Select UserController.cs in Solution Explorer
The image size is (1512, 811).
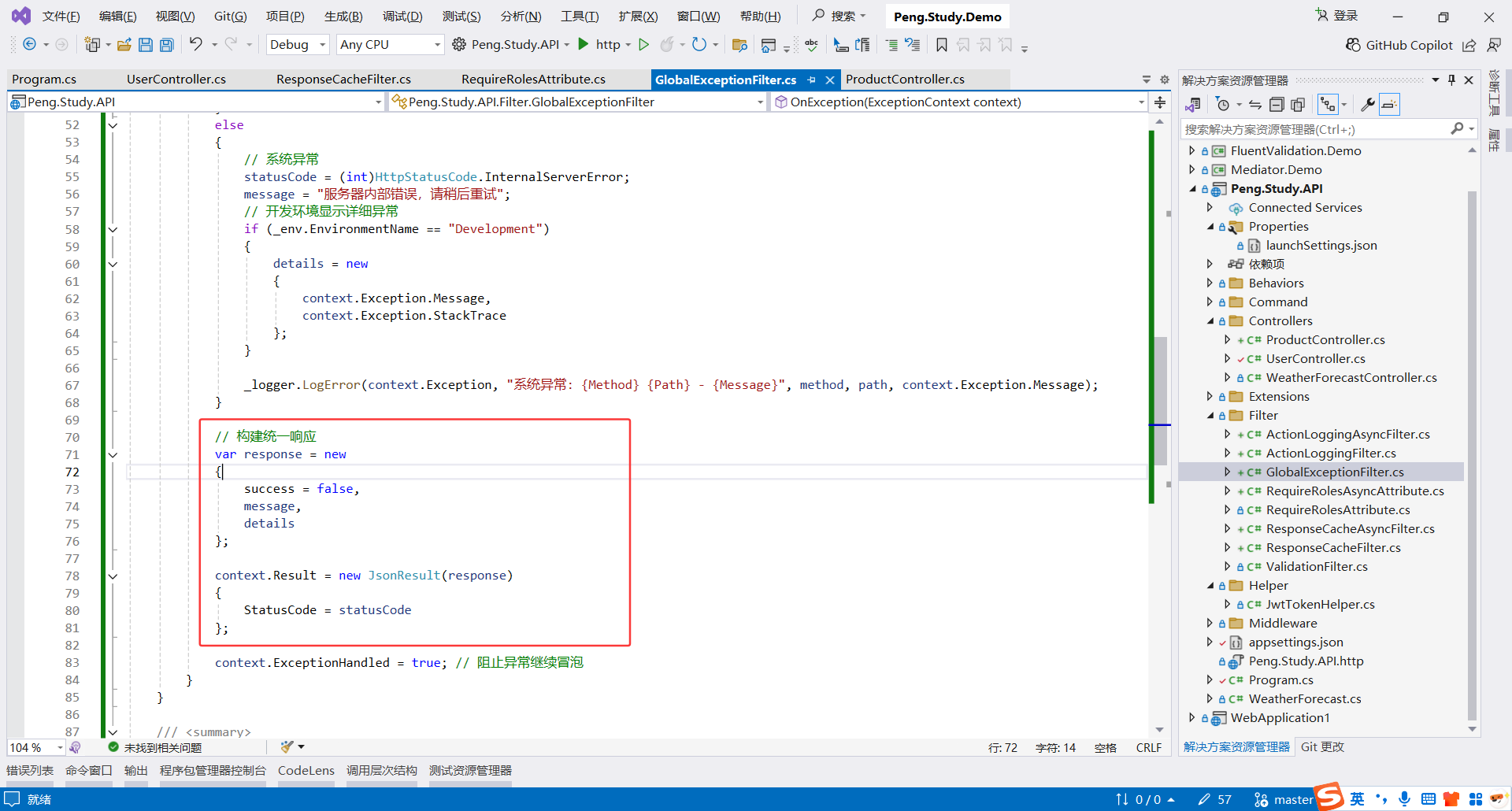coord(1315,359)
